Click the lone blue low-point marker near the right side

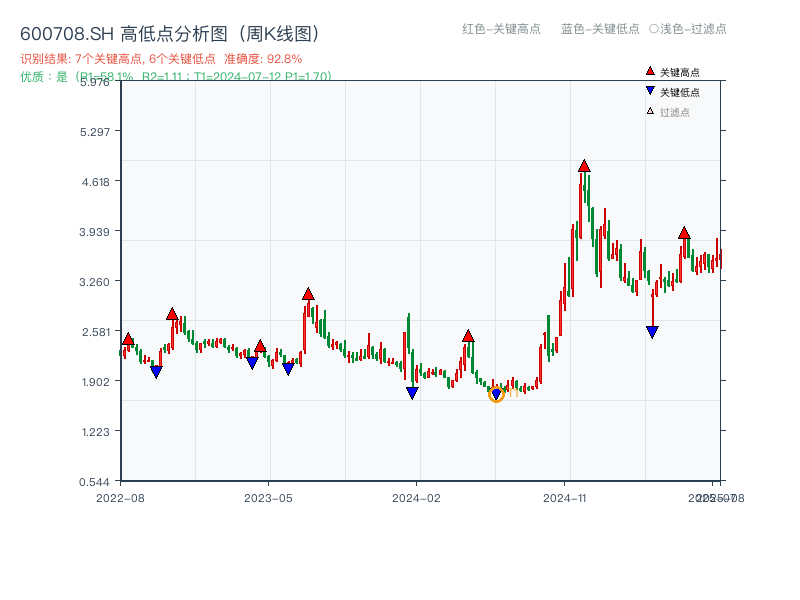tap(652, 330)
